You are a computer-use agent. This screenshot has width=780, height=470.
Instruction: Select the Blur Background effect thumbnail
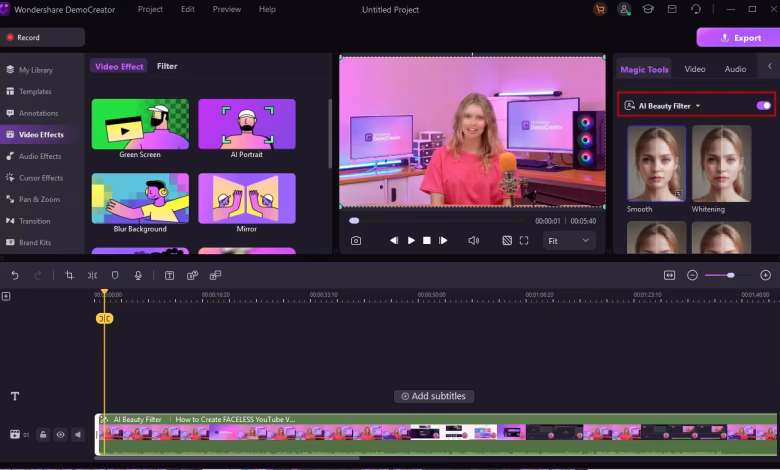(140, 198)
